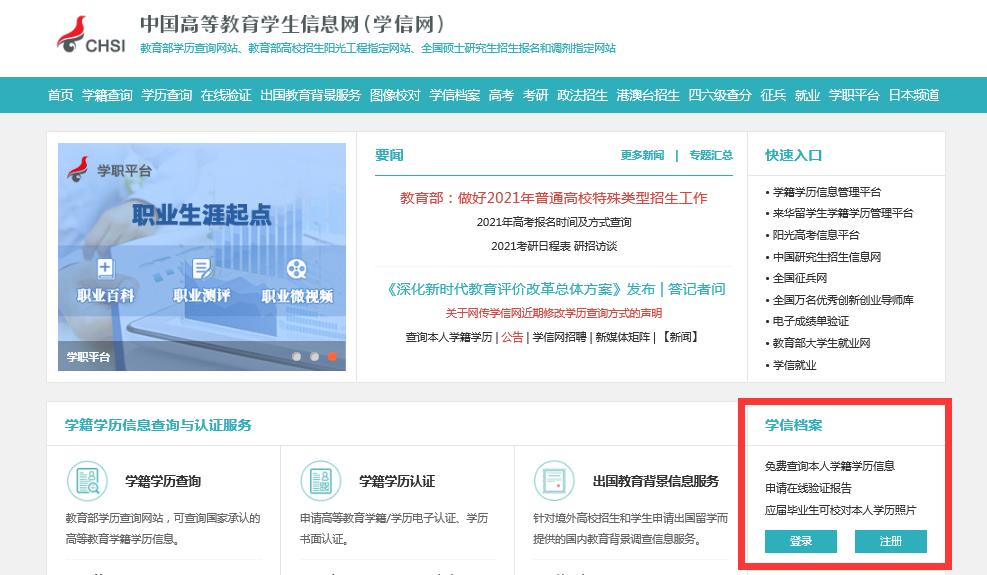This screenshot has height=575, width=987.
Task: Open the 2021考研日程表 link
Action: 531,246
